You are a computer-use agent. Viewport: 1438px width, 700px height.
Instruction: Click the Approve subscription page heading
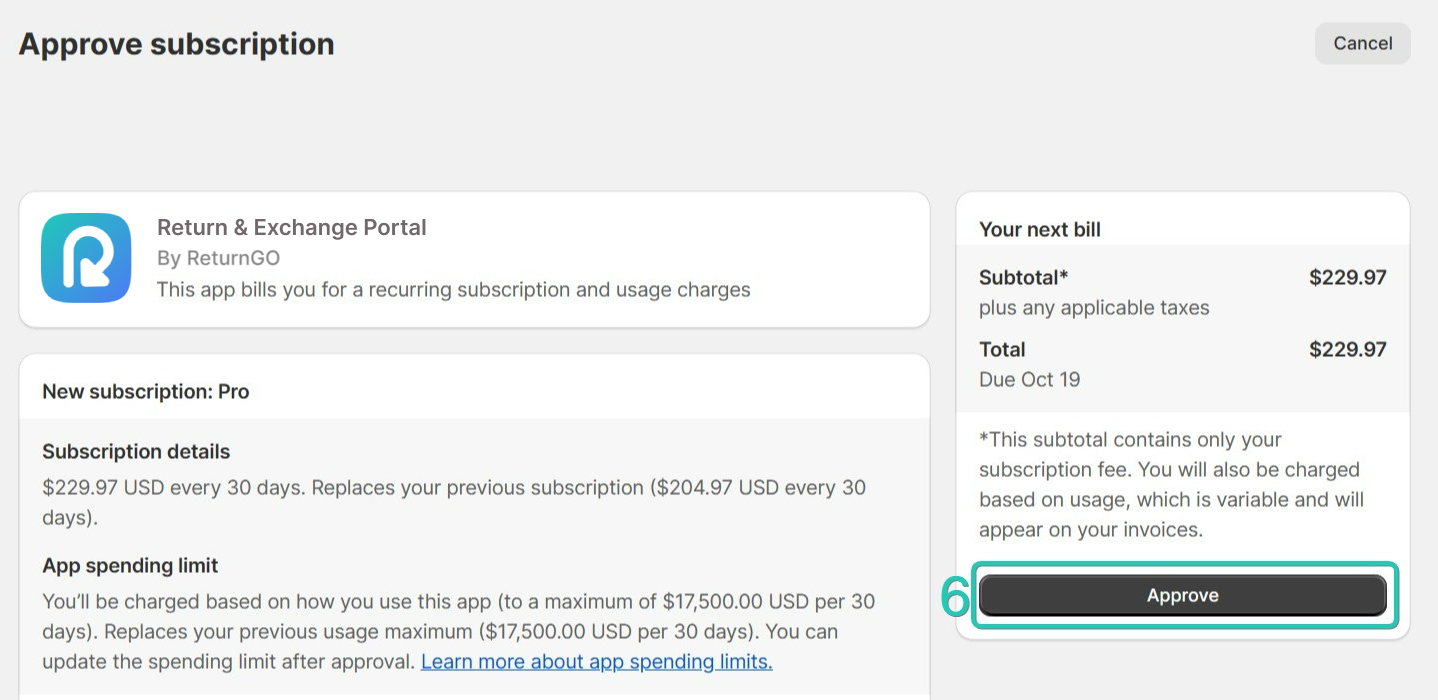(x=177, y=44)
